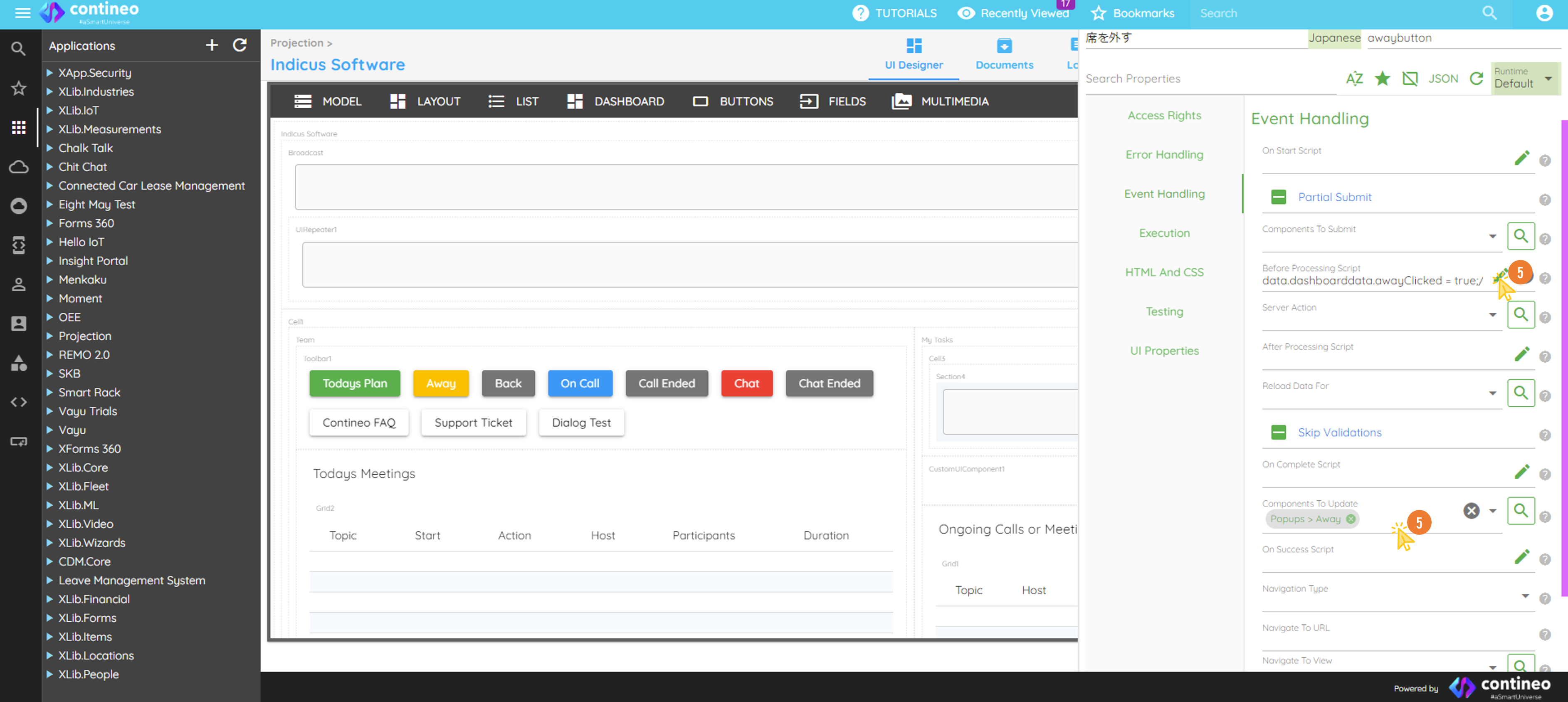
Task: Open the Error Handling properties section
Action: coord(1163,155)
